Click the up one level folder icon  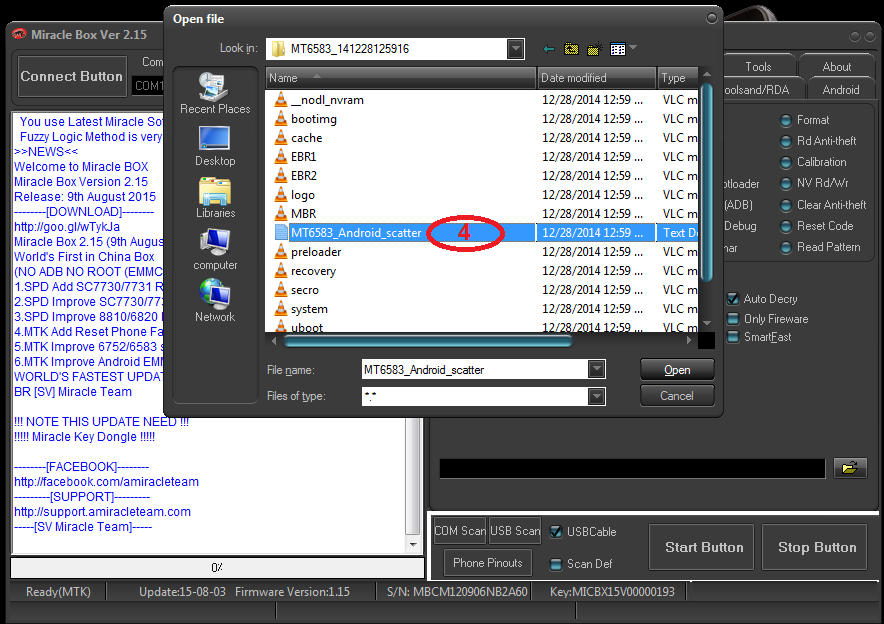click(571, 49)
